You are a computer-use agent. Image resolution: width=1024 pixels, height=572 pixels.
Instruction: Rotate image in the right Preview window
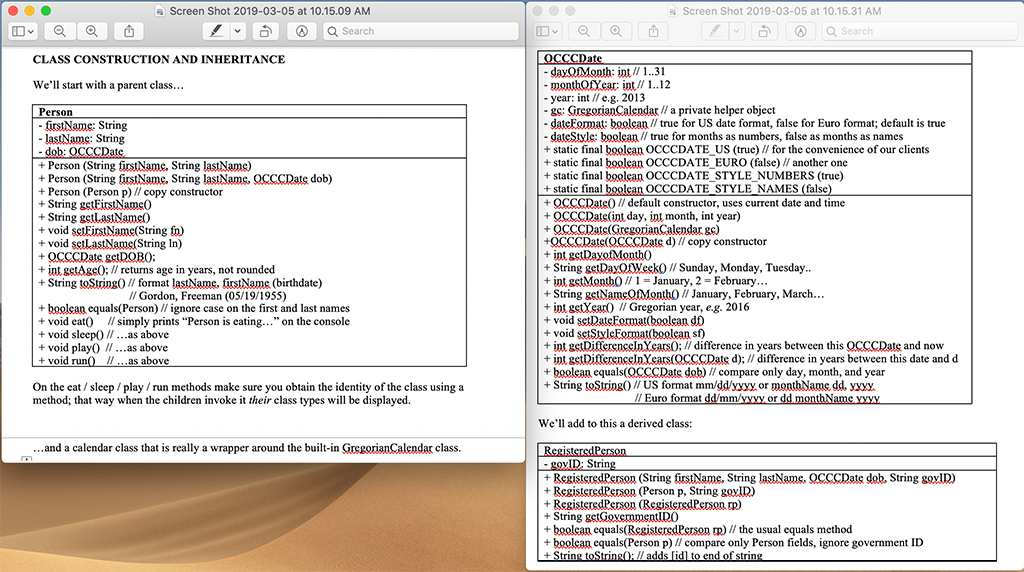[x=764, y=31]
